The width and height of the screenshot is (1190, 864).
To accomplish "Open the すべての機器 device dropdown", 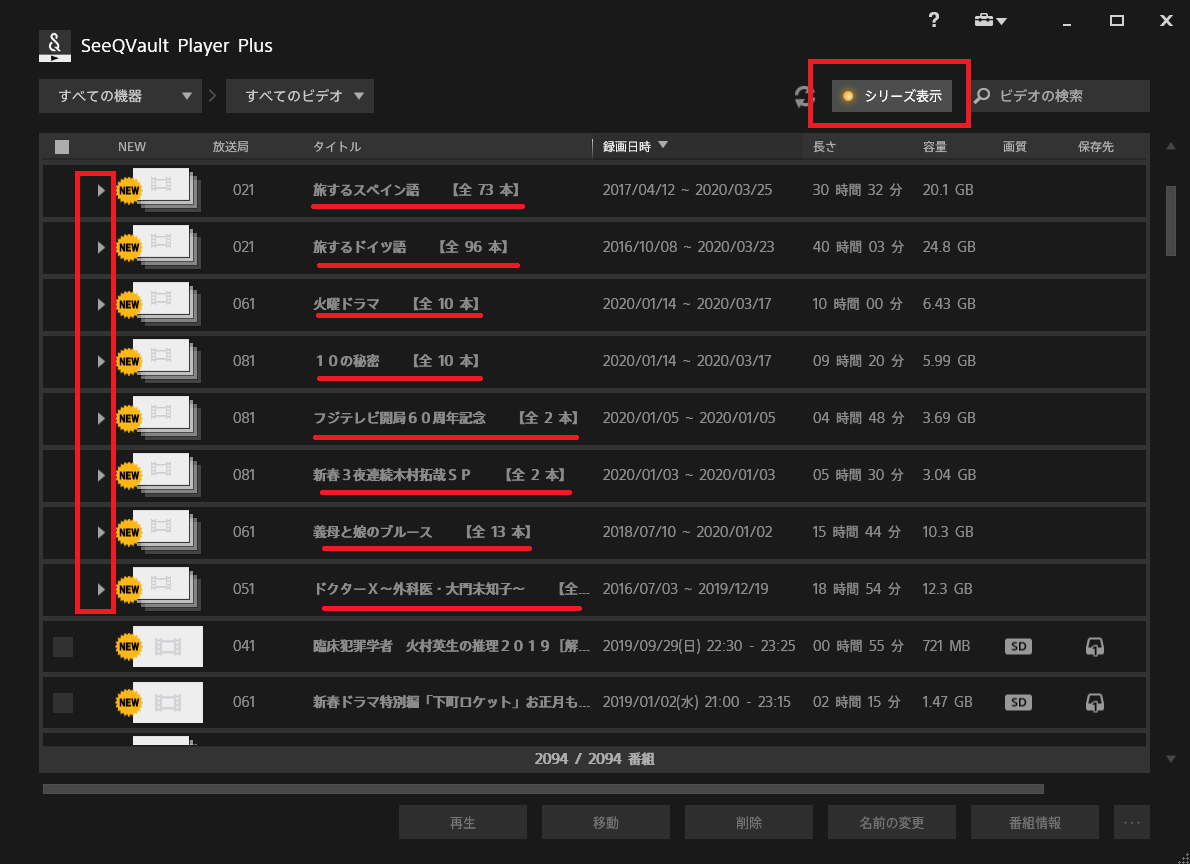I will click(120, 96).
